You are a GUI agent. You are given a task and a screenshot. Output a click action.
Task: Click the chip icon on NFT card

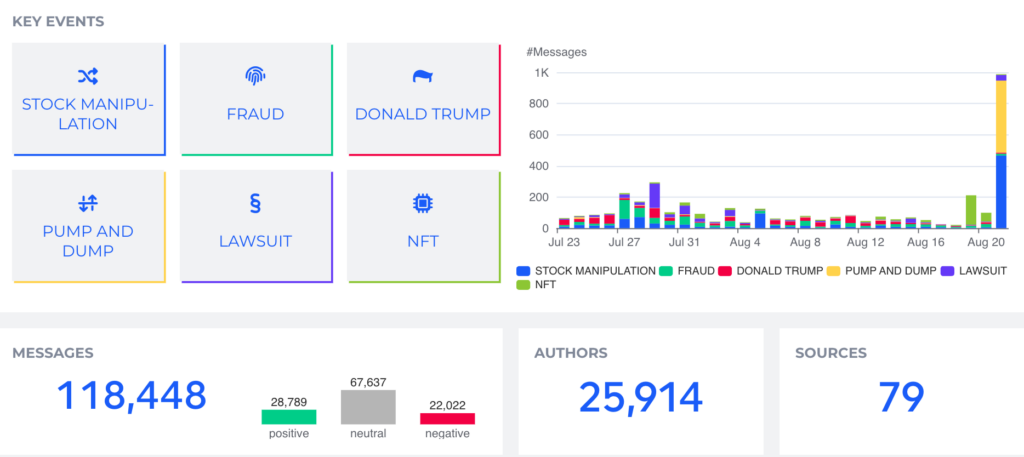click(x=422, y=203)
